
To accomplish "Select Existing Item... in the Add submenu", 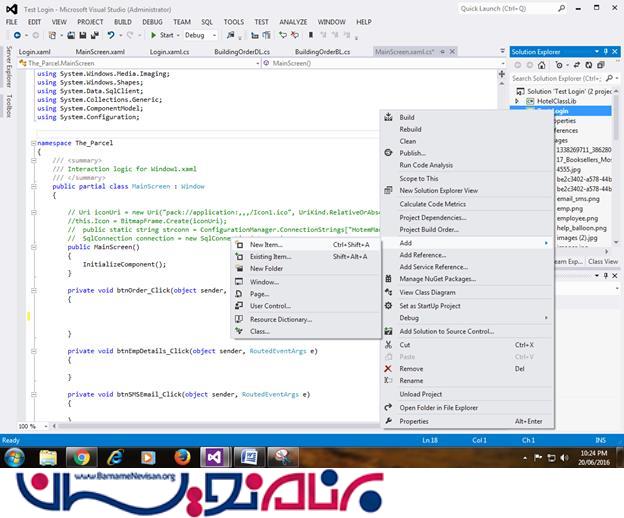I will pyautogui.click(x=306, y=257).
